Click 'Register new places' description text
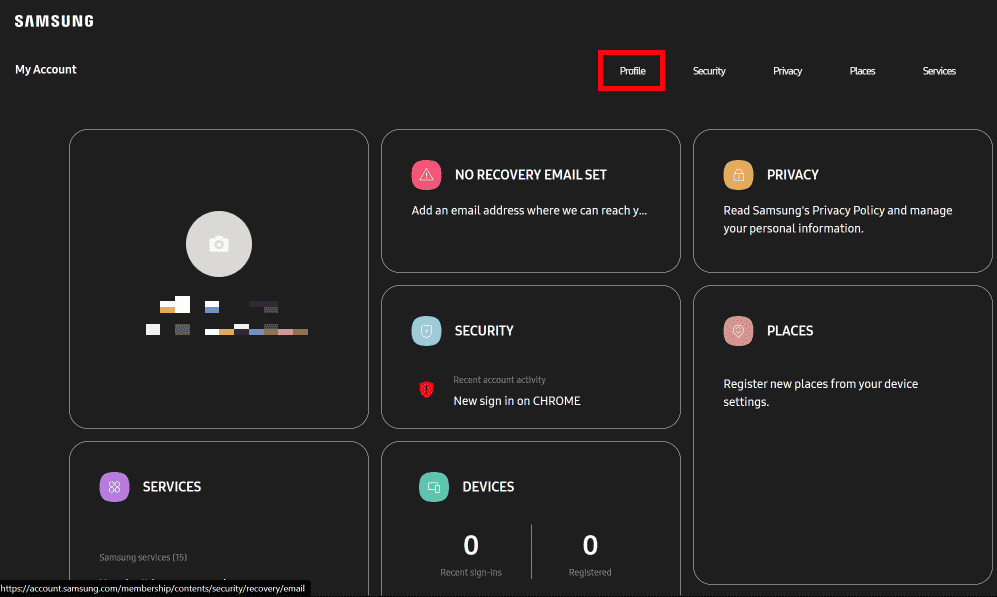997x597 pixels. coord(821,393)
